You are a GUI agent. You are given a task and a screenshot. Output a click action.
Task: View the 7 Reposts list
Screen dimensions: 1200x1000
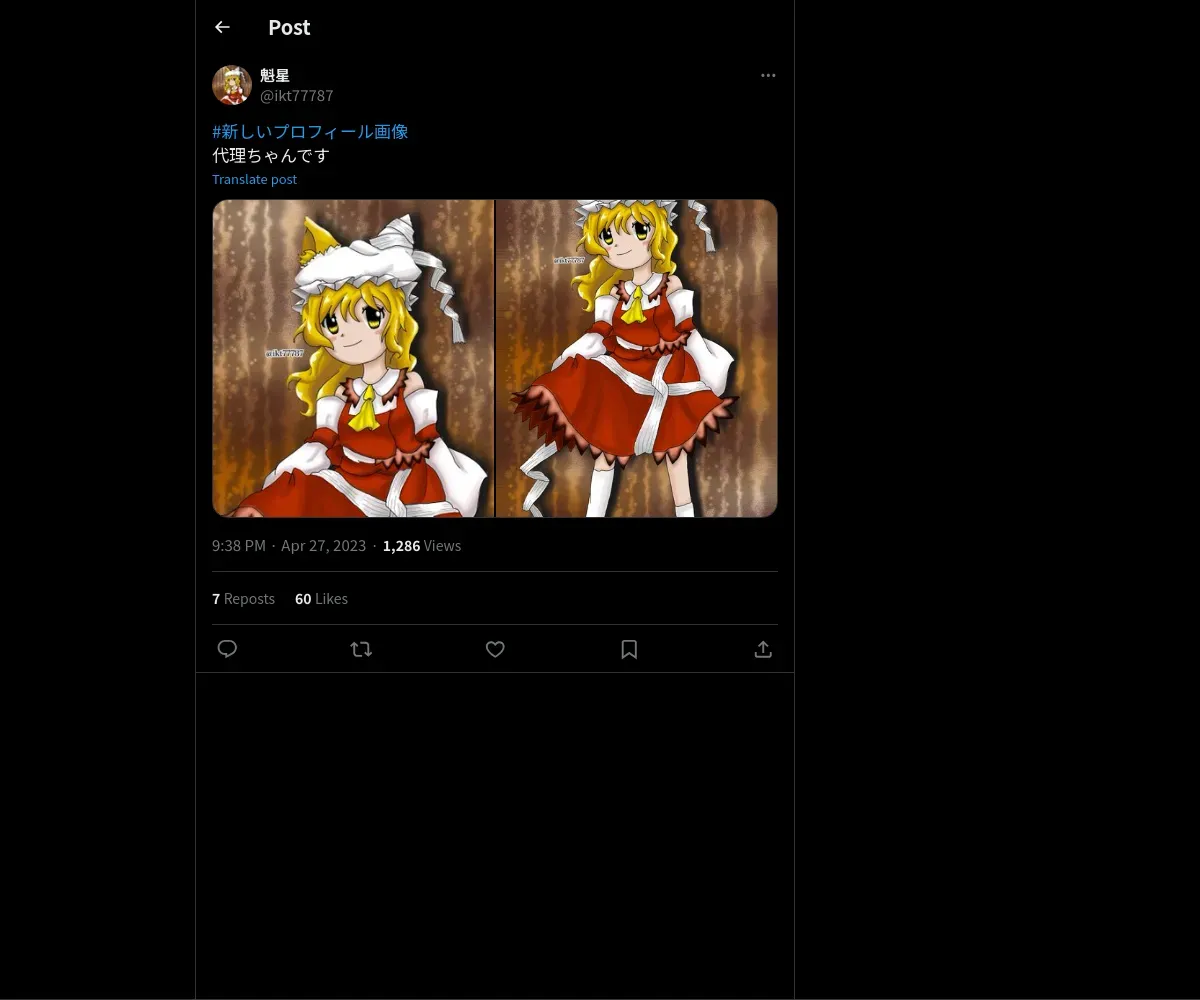point(243,598)
